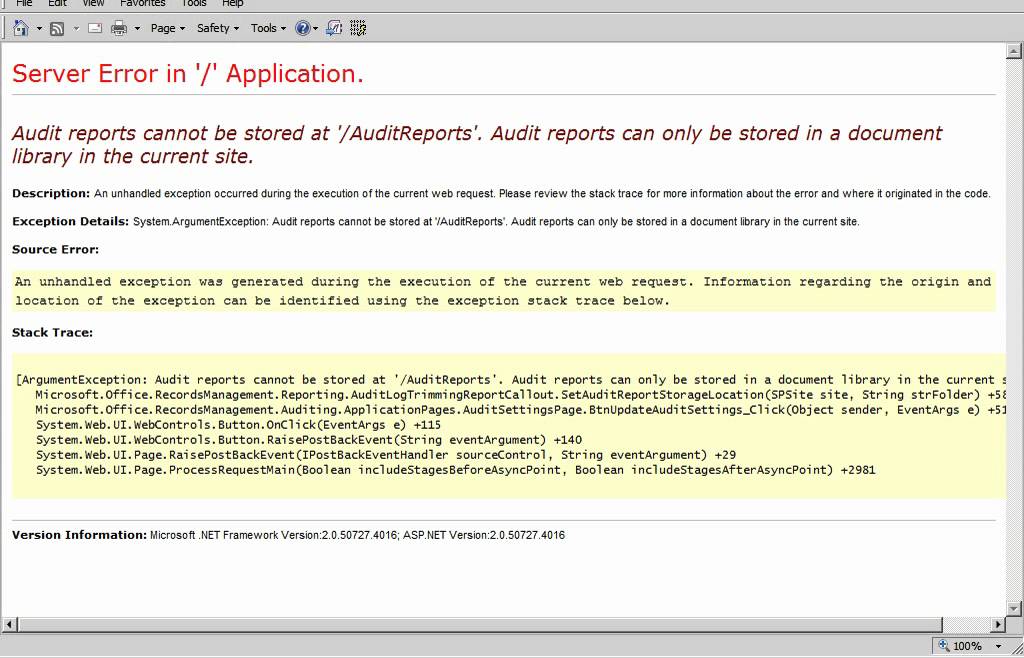
Task: Click the vertical scrollbar up arrow
Action: [1014, 51]
